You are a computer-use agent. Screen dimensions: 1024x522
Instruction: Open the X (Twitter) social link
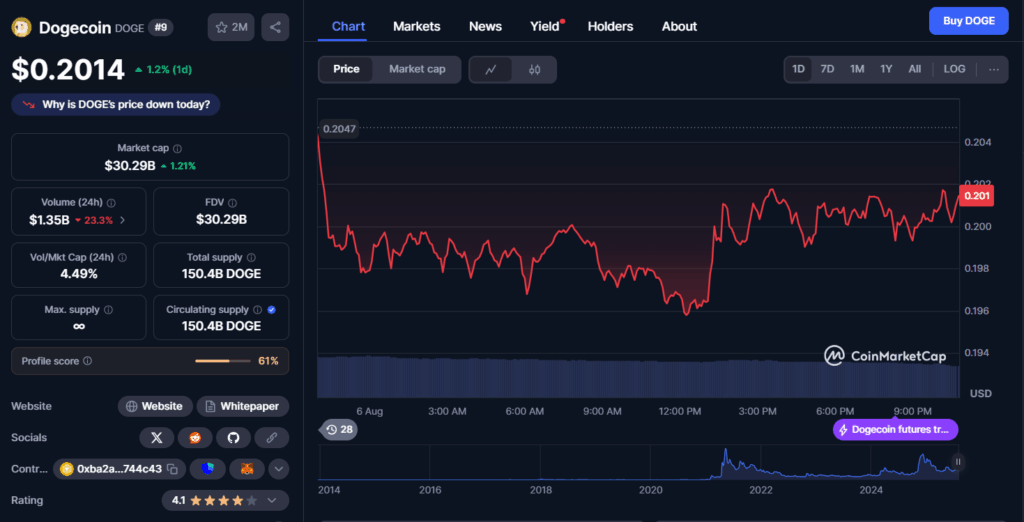(x=157, y=438)
